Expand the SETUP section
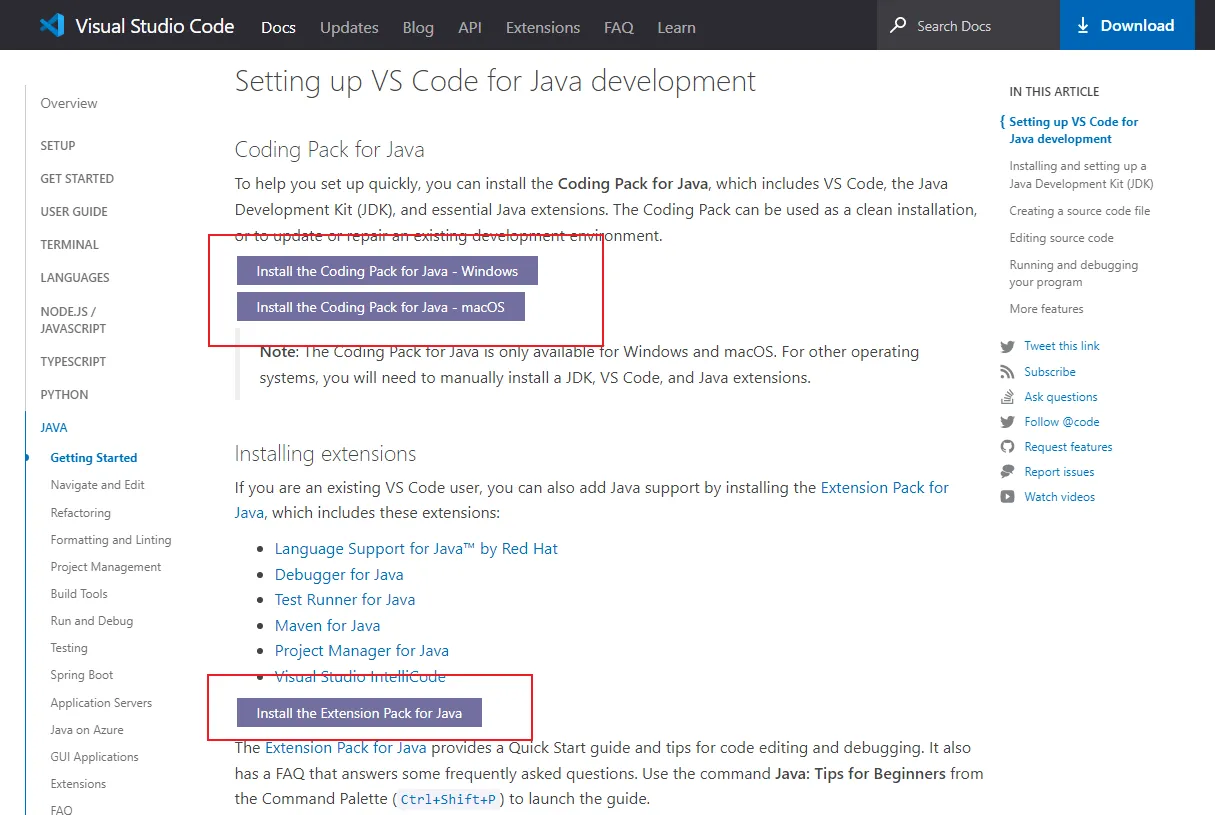1215x815 pixels. [58, 145]
